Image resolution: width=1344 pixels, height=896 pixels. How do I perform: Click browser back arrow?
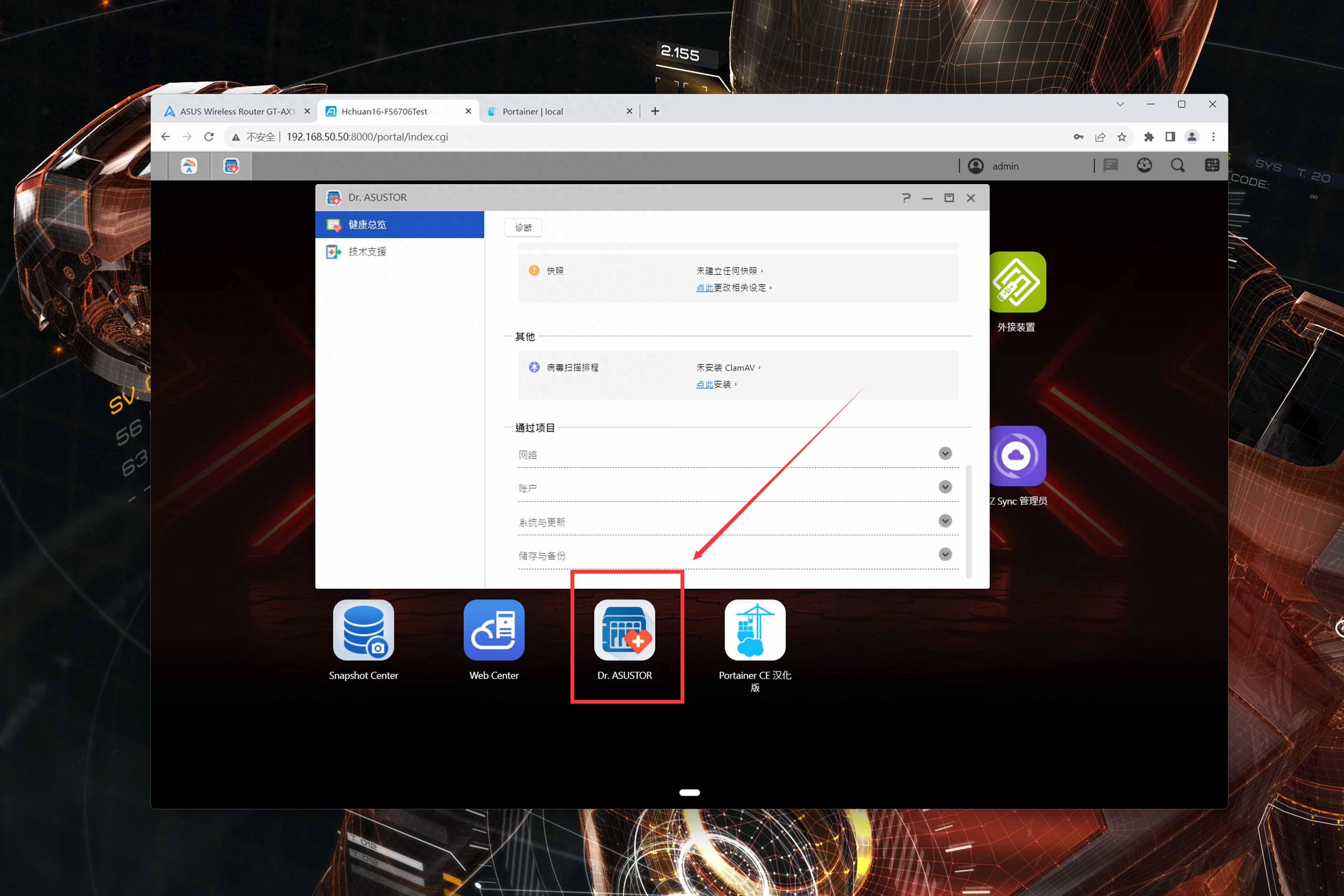166,137
